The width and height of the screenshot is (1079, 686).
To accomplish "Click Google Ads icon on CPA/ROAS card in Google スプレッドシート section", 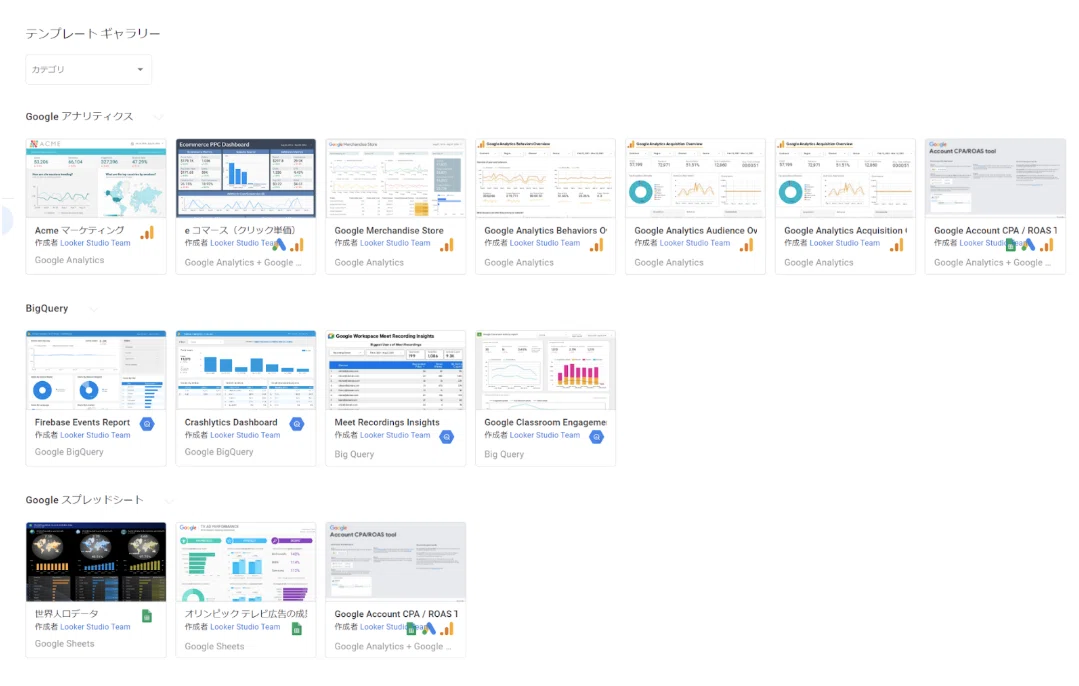I will pyautogui.click(x=429, y=628).
